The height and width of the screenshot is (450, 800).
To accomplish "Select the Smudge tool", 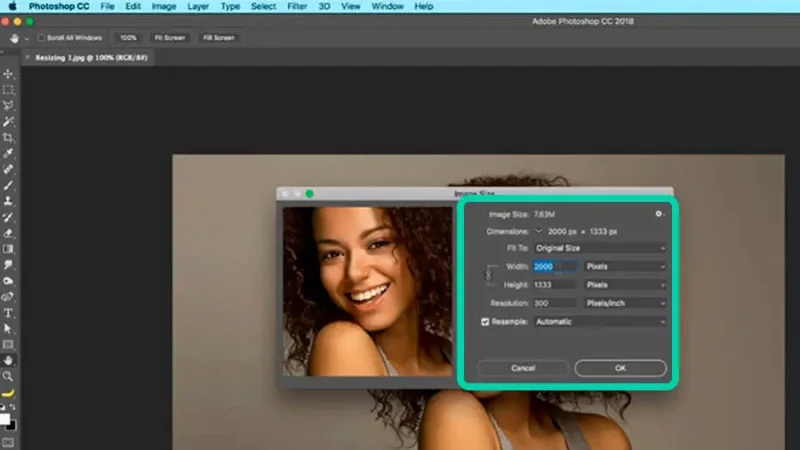I will tap(8, 265).
